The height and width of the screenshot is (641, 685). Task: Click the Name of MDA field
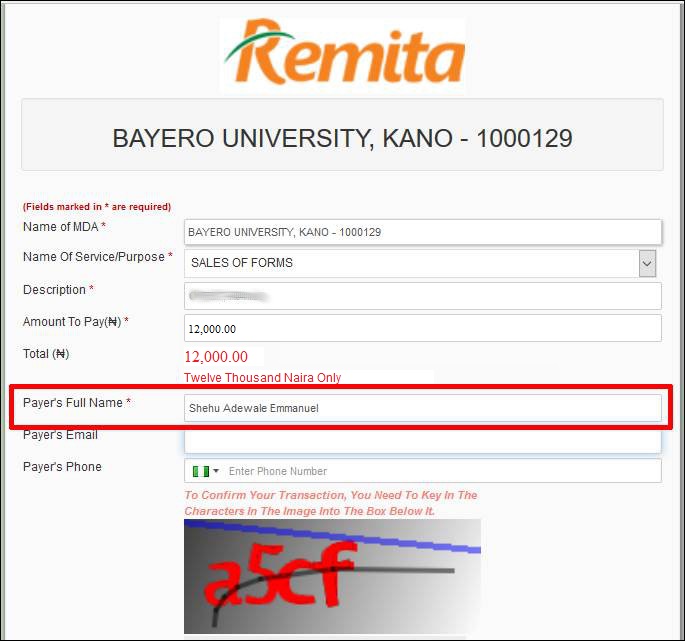click(x=422, y=232)
